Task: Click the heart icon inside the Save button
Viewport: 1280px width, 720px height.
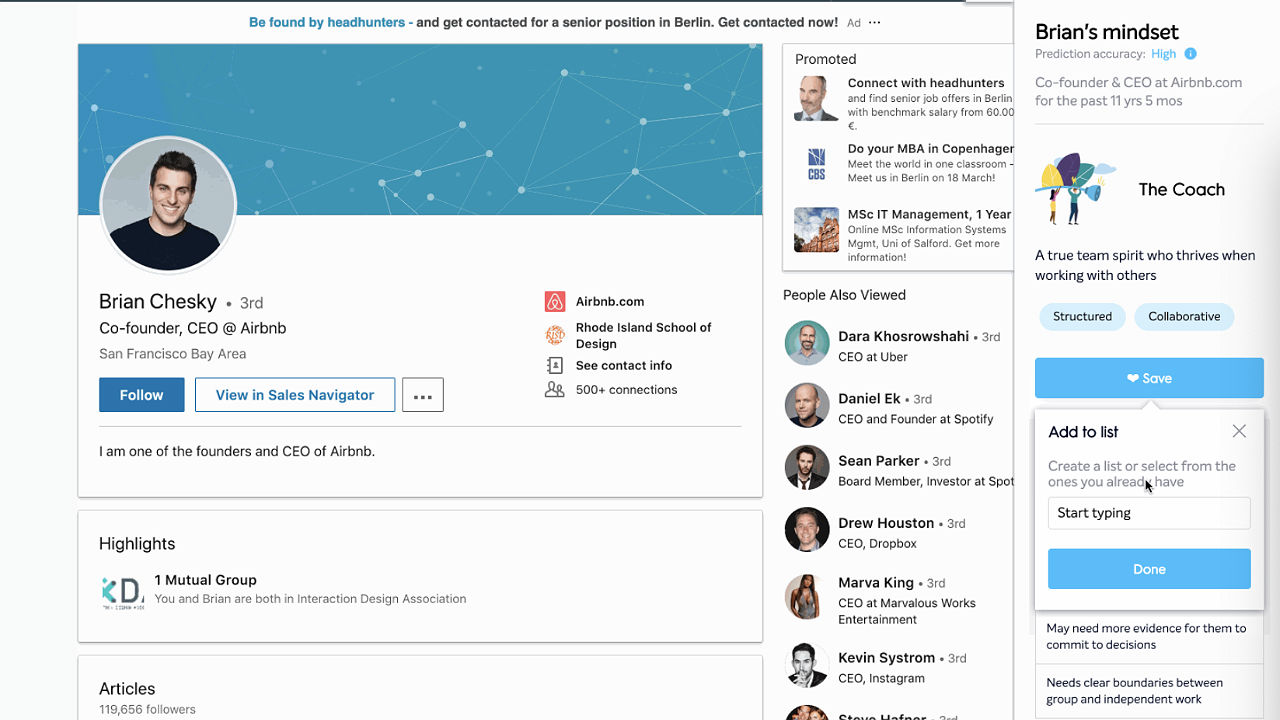Action: coord(1134,378)
